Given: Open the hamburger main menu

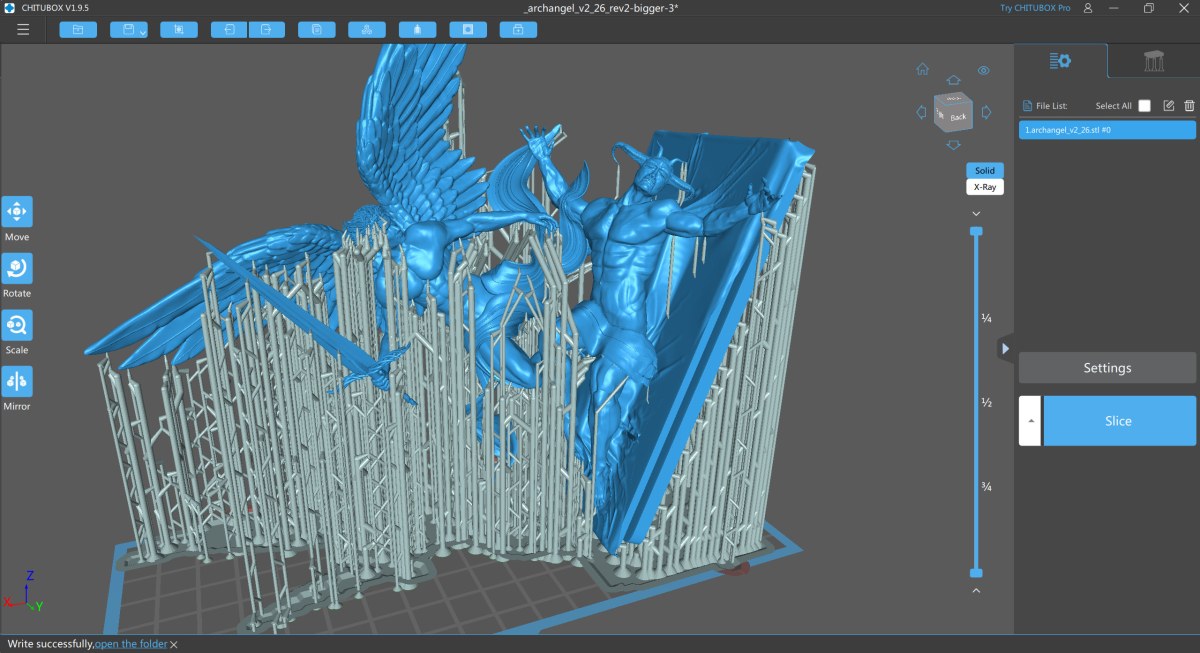Looking at the screenshot, I should click(23, 30).
